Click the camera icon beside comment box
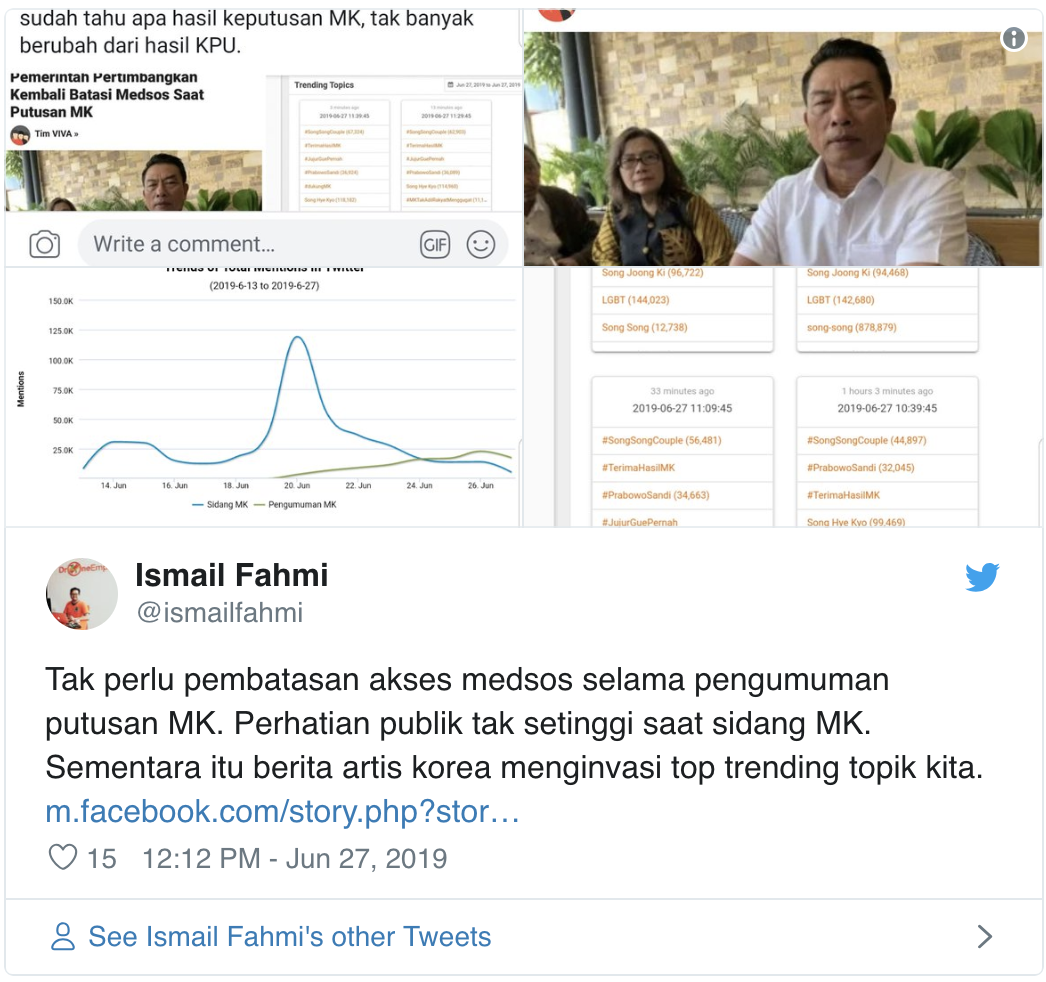This screenshot has width=1046, height=982. 45,244
